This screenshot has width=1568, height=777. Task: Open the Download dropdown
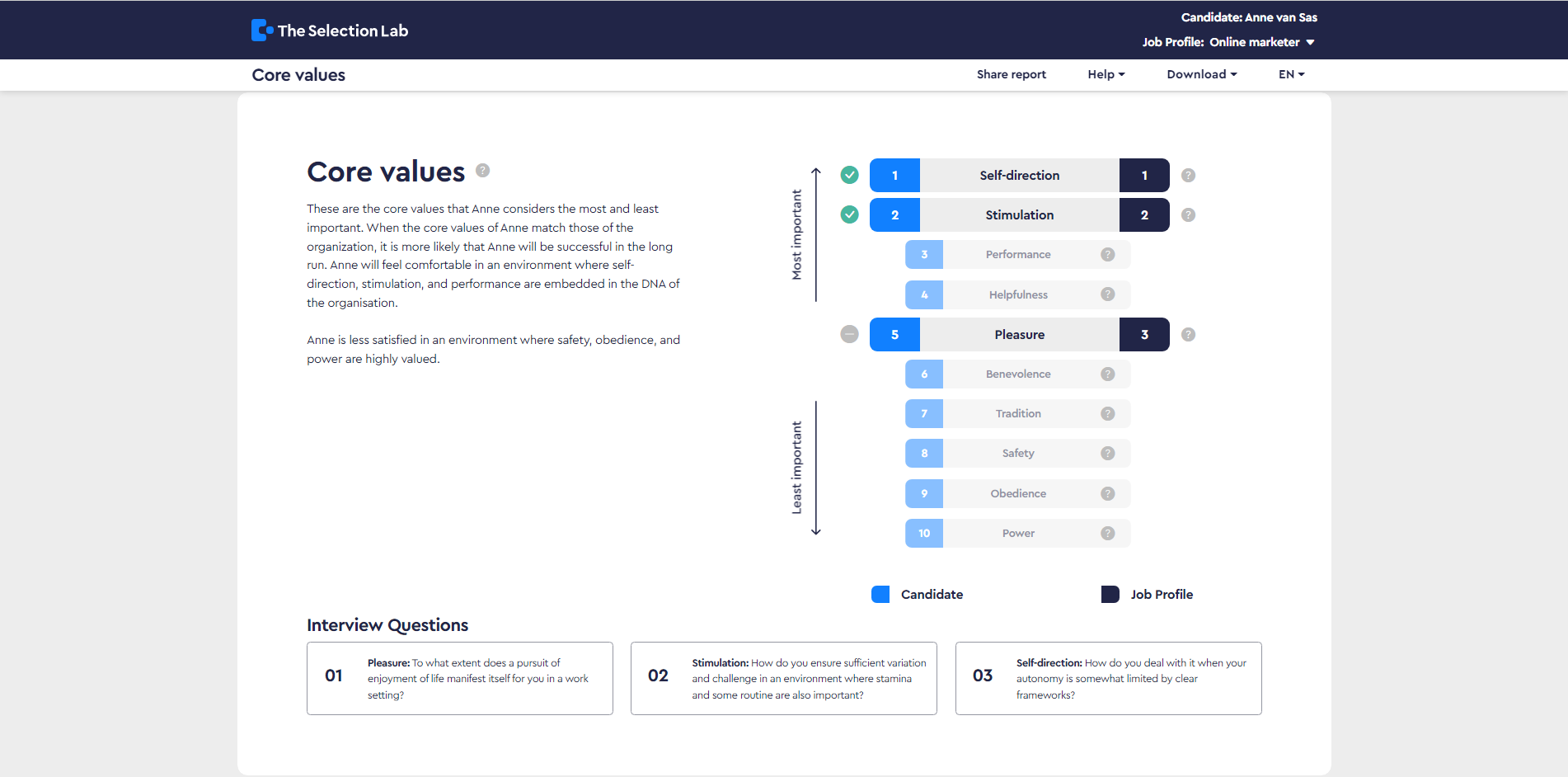coord(1201,74)
